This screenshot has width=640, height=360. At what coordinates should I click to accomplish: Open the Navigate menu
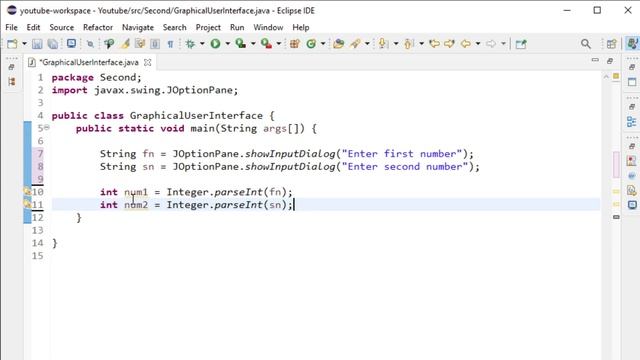click(x=138, y=27)
